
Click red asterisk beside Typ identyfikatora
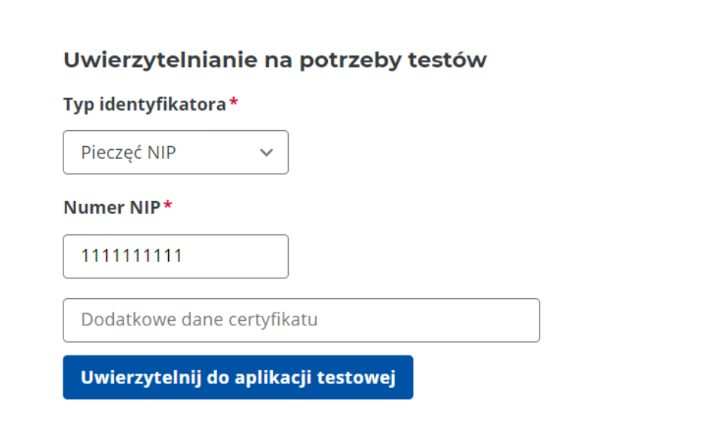[x=234, y=102]
